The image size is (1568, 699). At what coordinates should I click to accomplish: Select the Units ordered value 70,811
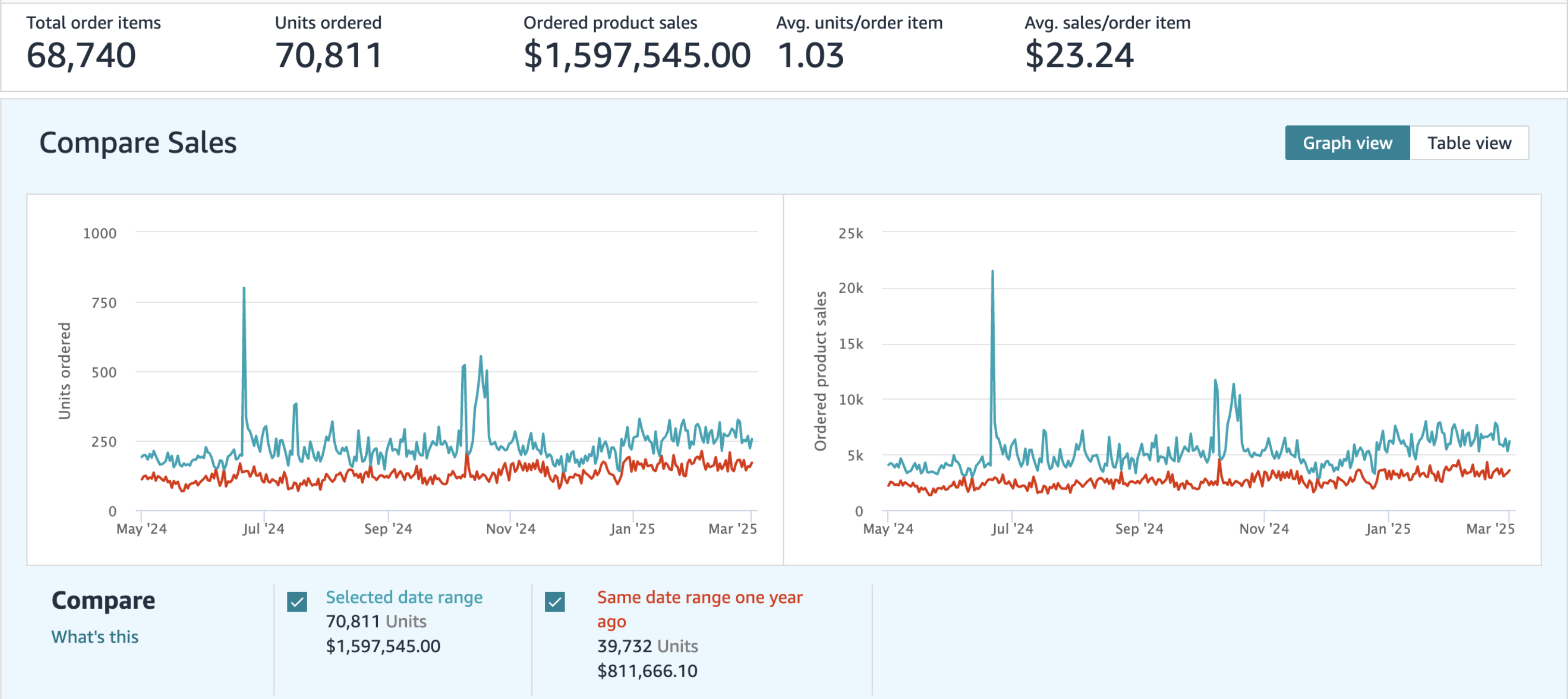click(328, 55)
